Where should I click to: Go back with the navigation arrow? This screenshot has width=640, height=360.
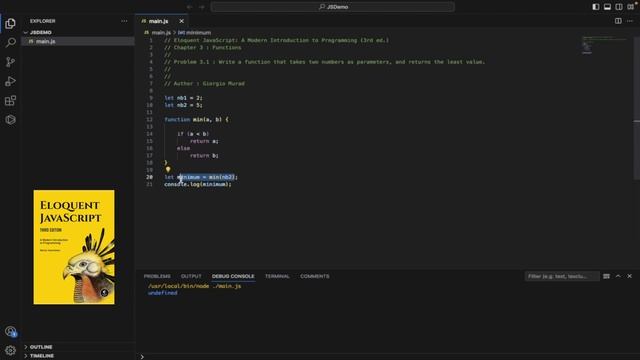coord(189,7)
